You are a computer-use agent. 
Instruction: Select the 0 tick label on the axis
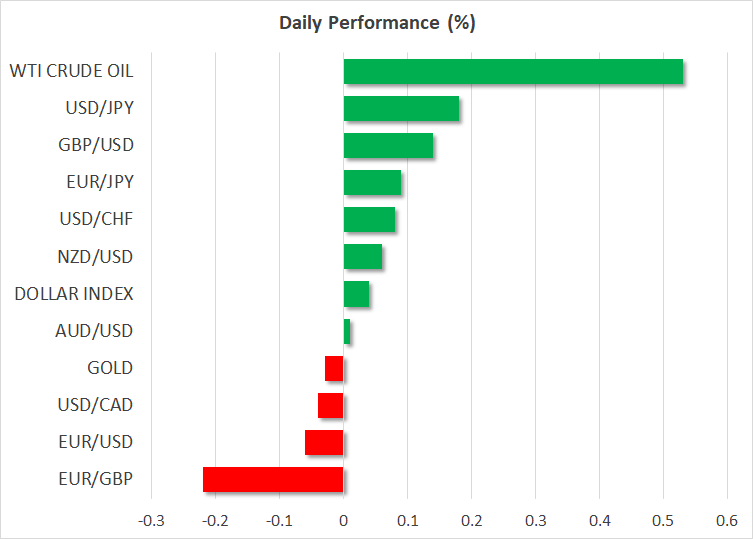(x=343, y=521)
